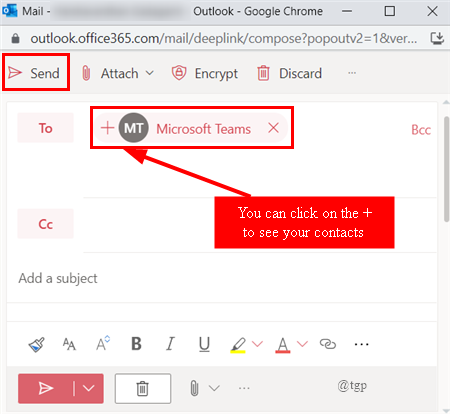Viewport: 450px width, 414px height.
Task: Click the vertical scrollbar thumb
Action: (x=446, y=169)
